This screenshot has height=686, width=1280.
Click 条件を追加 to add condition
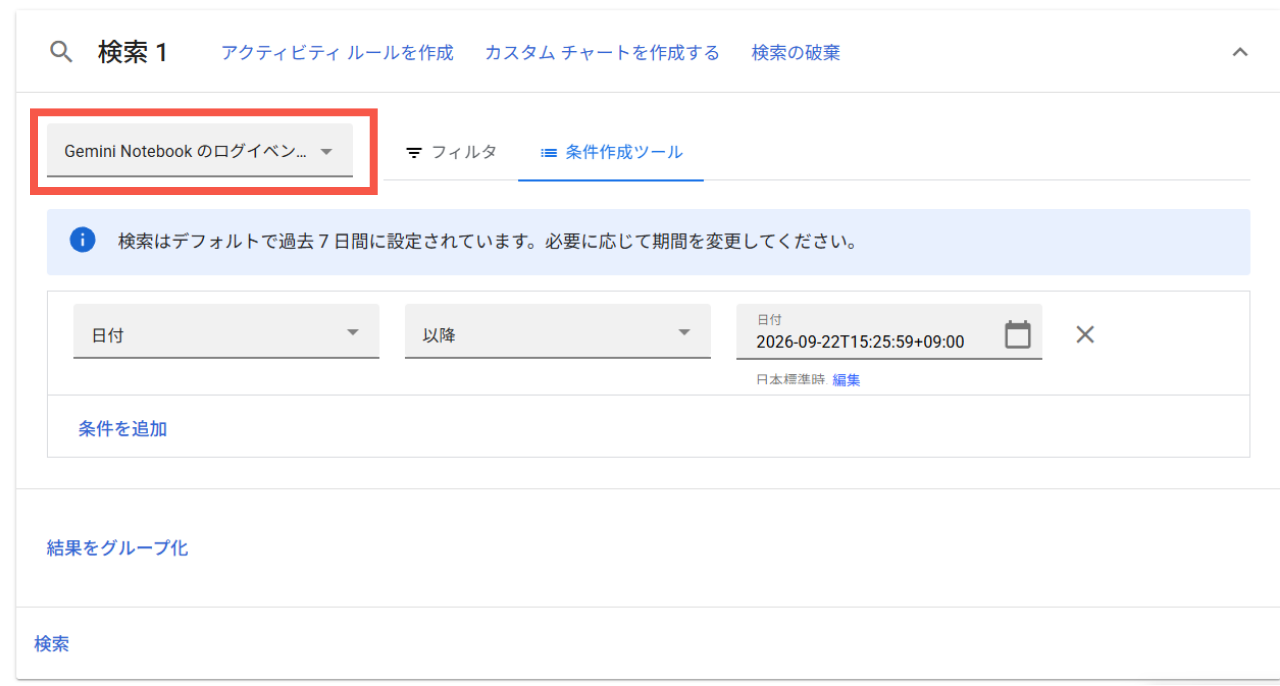click(x=123, y=429)
